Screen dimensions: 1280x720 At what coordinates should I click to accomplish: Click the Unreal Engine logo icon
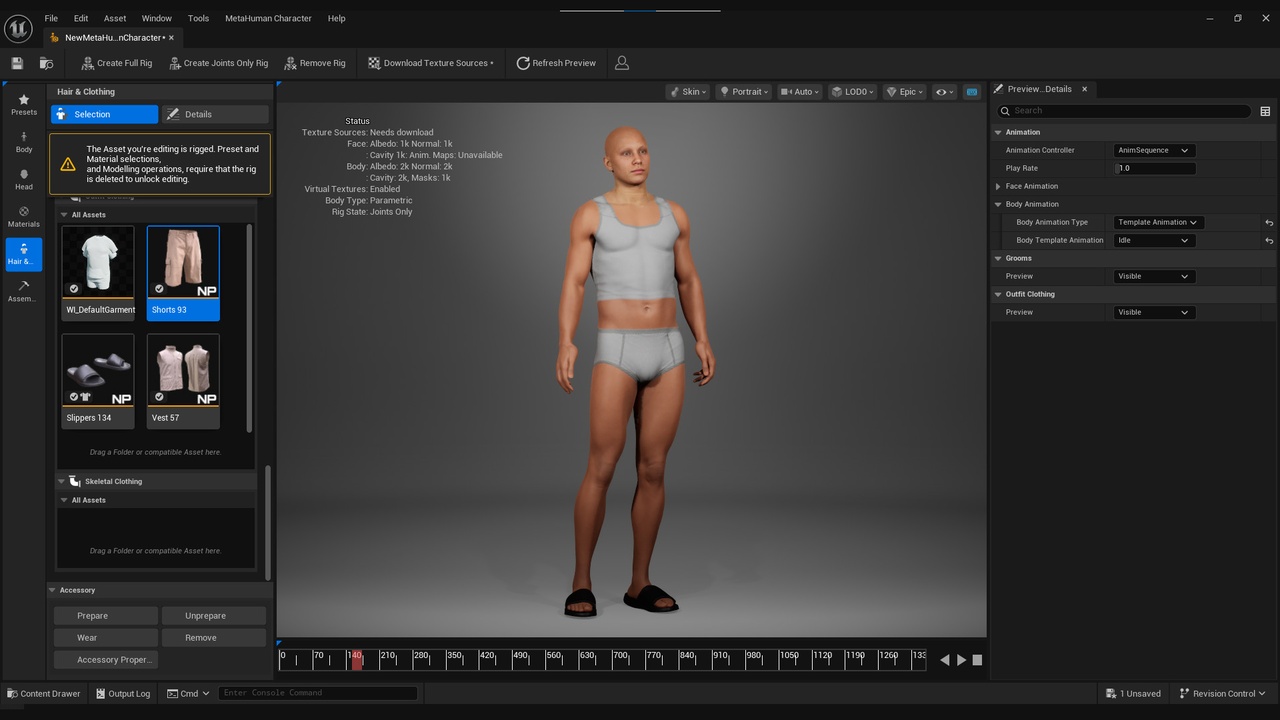point(18,28)
